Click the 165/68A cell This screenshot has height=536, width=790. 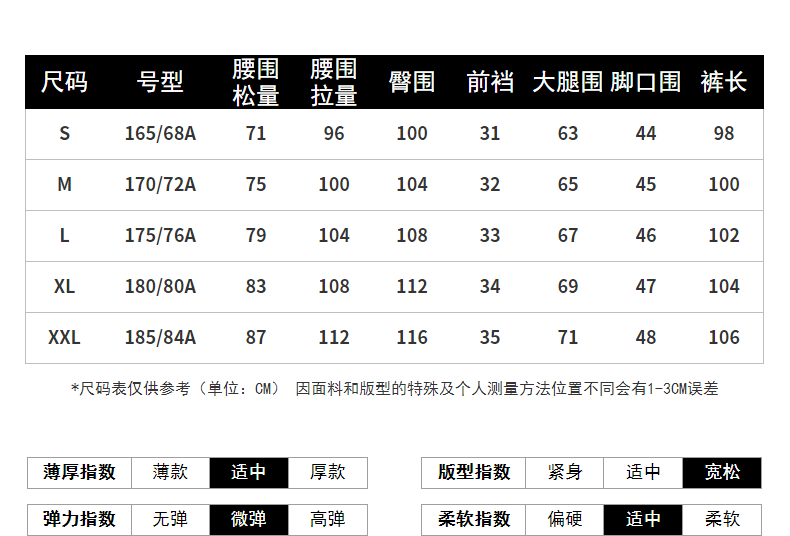coord(160,133)
